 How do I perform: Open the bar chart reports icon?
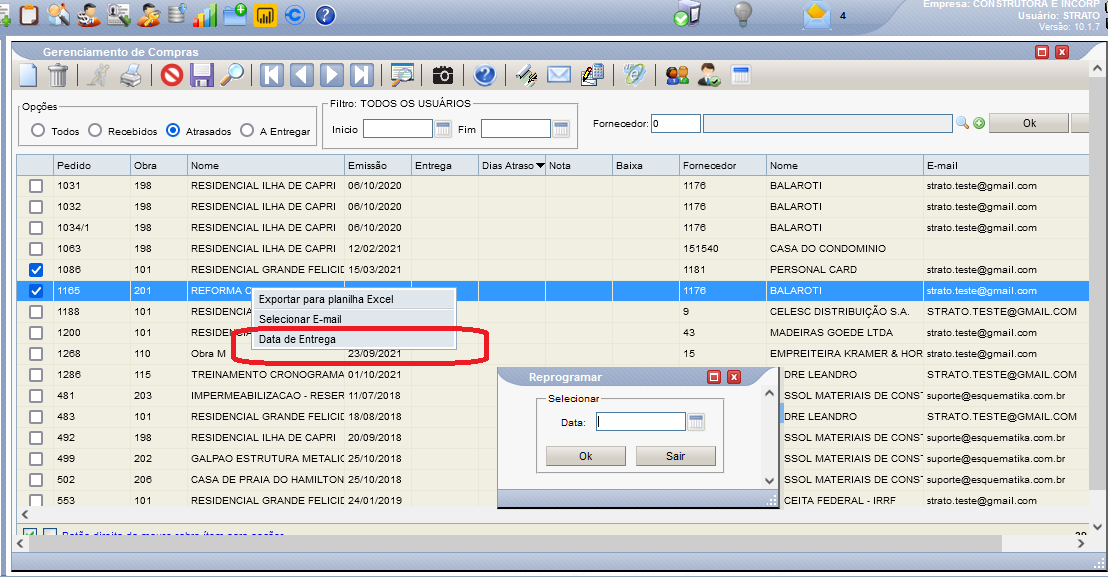[x=205, y=14]
